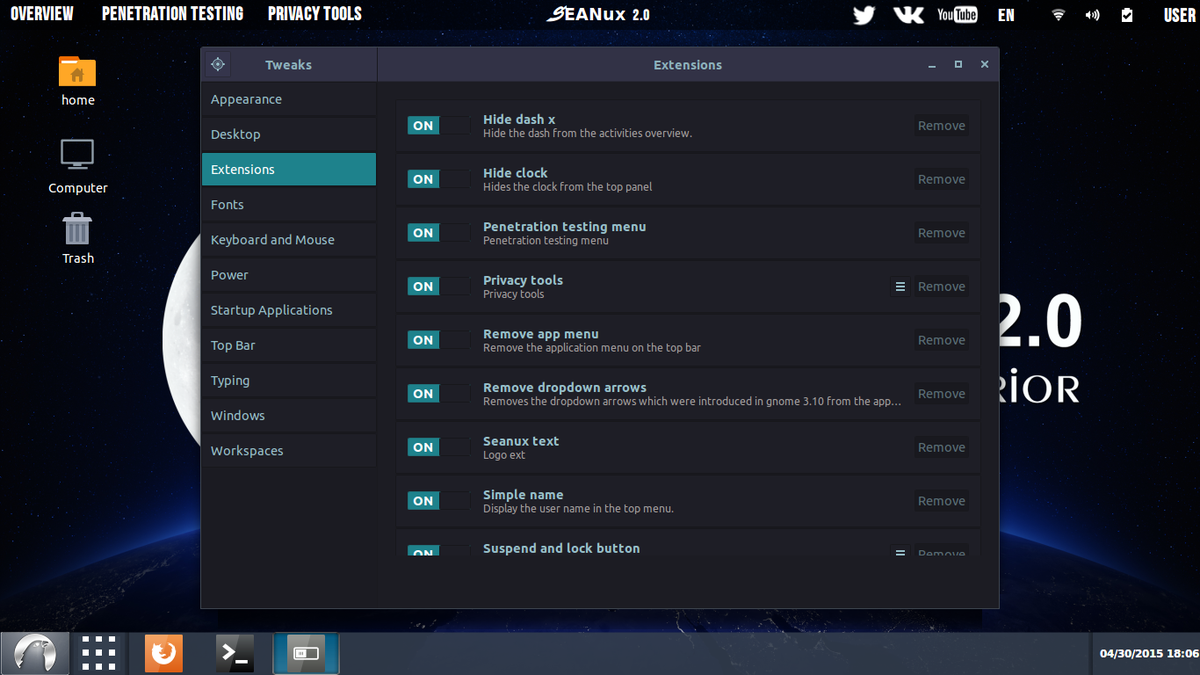Launch the Terminal from the taskbar
The width and height of the screenshot is (1200, 675).
pos(235,654)
